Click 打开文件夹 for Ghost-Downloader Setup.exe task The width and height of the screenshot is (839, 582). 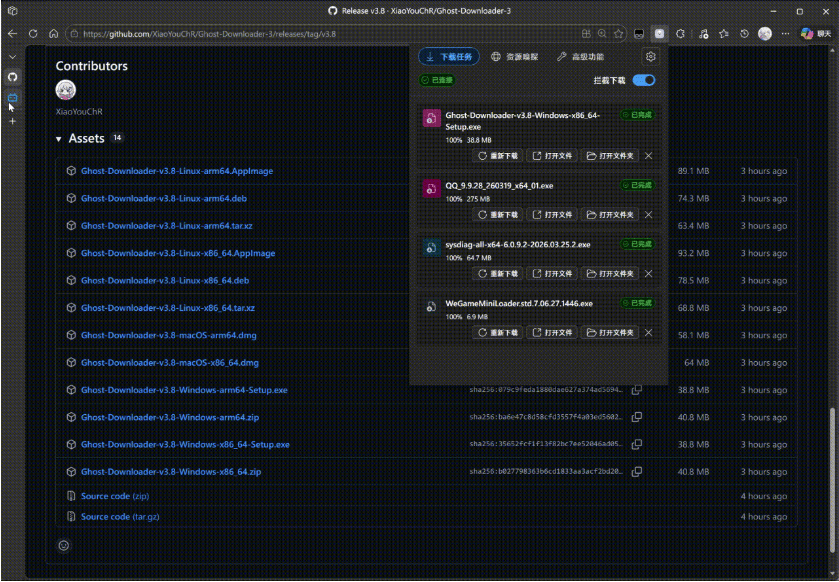point(610,156)
